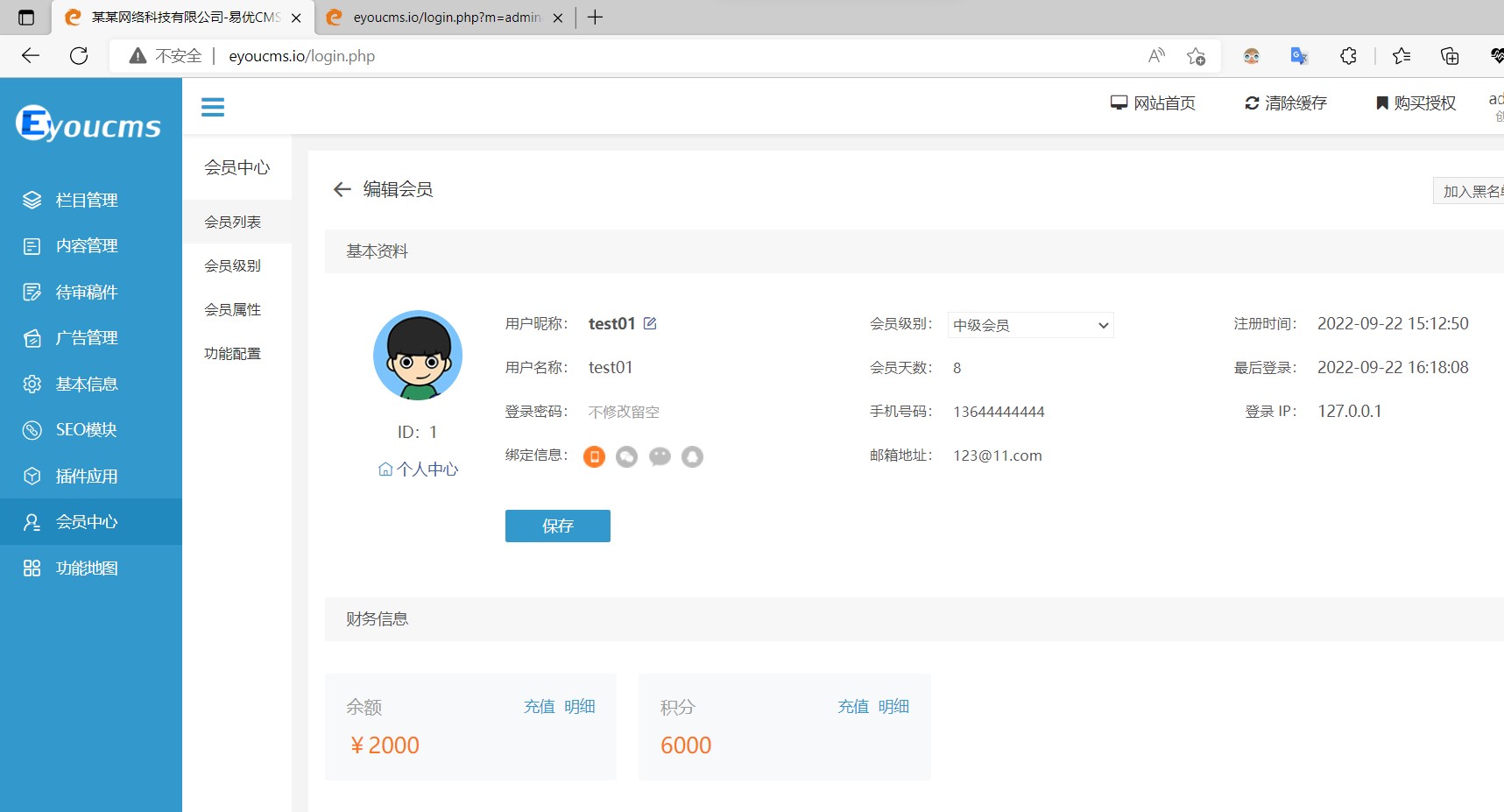Open 功能地图 in the sidebar

91,568
